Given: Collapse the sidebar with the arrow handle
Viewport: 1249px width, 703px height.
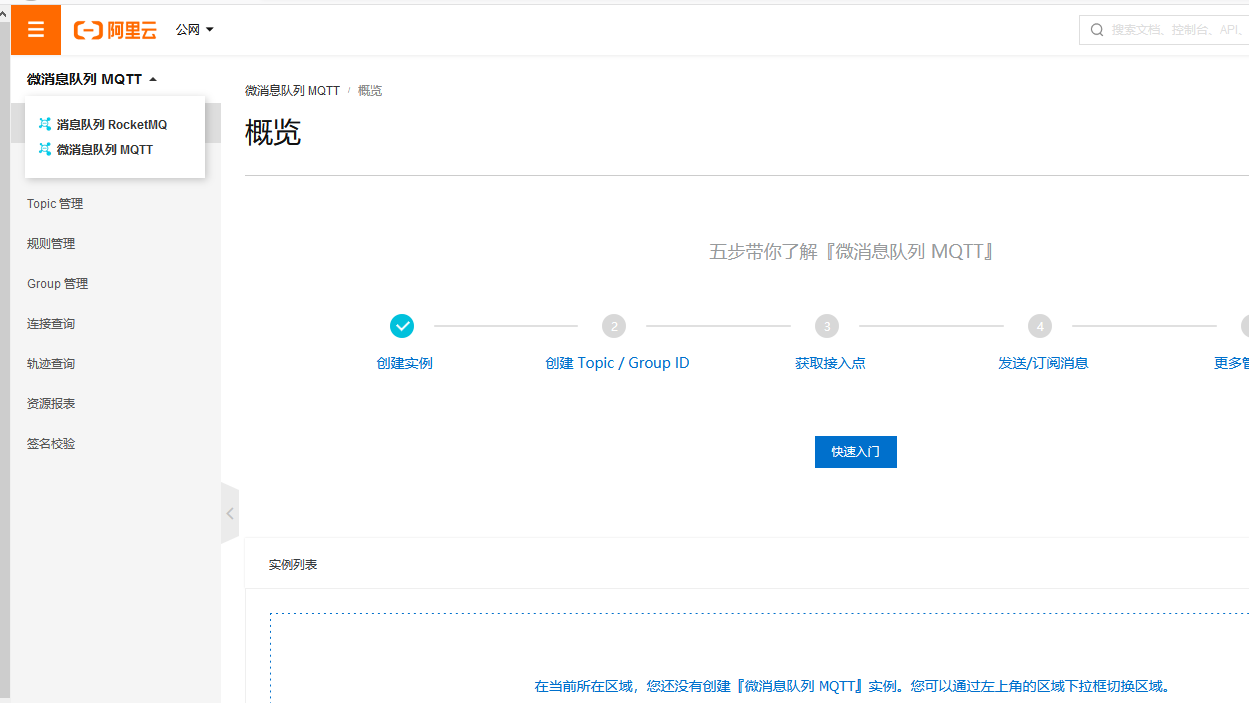Looking at the screenshot, I should click(x=230, y=514).
